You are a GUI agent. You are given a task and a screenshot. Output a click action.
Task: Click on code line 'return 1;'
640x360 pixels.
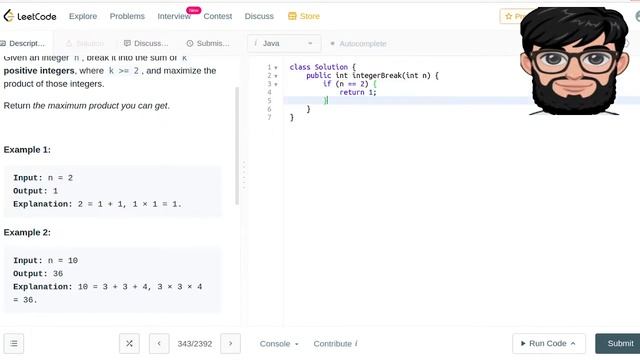coord(358,92)
